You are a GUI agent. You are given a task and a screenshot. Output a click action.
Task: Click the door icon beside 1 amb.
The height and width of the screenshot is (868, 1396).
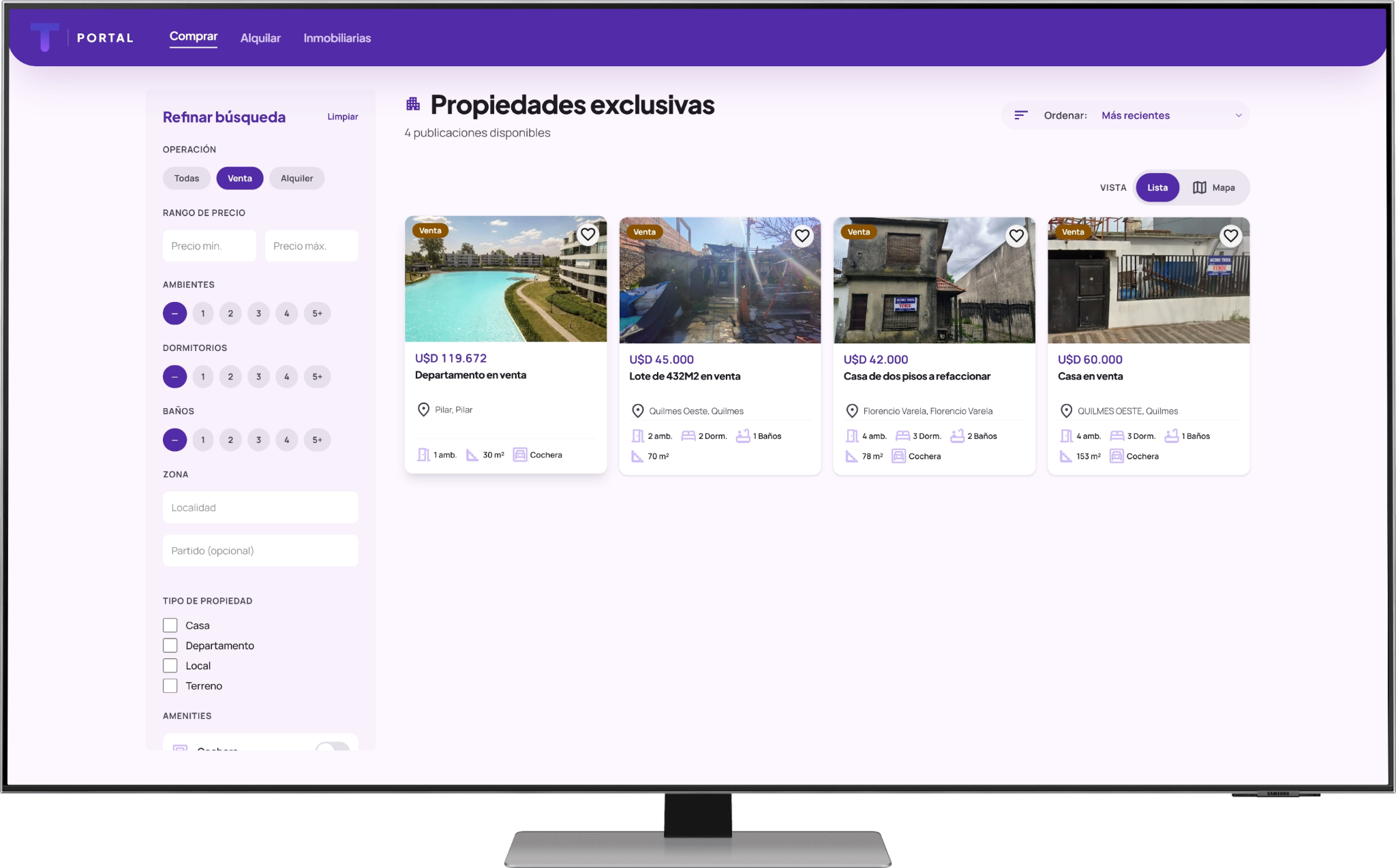click(x=423, y=454)
